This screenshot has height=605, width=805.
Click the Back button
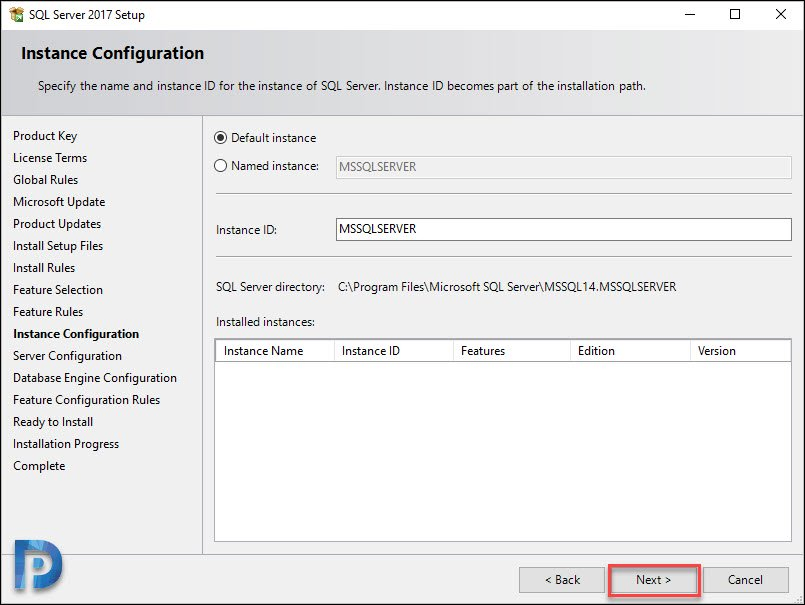[562, 580]
